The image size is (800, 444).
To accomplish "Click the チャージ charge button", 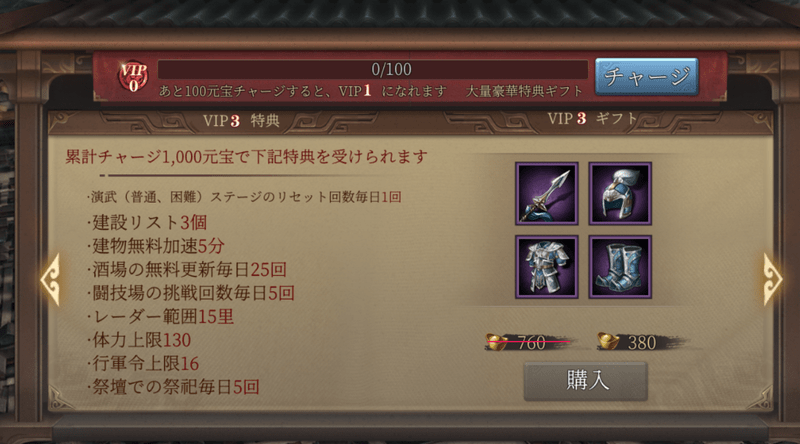I will click(646, 77).
